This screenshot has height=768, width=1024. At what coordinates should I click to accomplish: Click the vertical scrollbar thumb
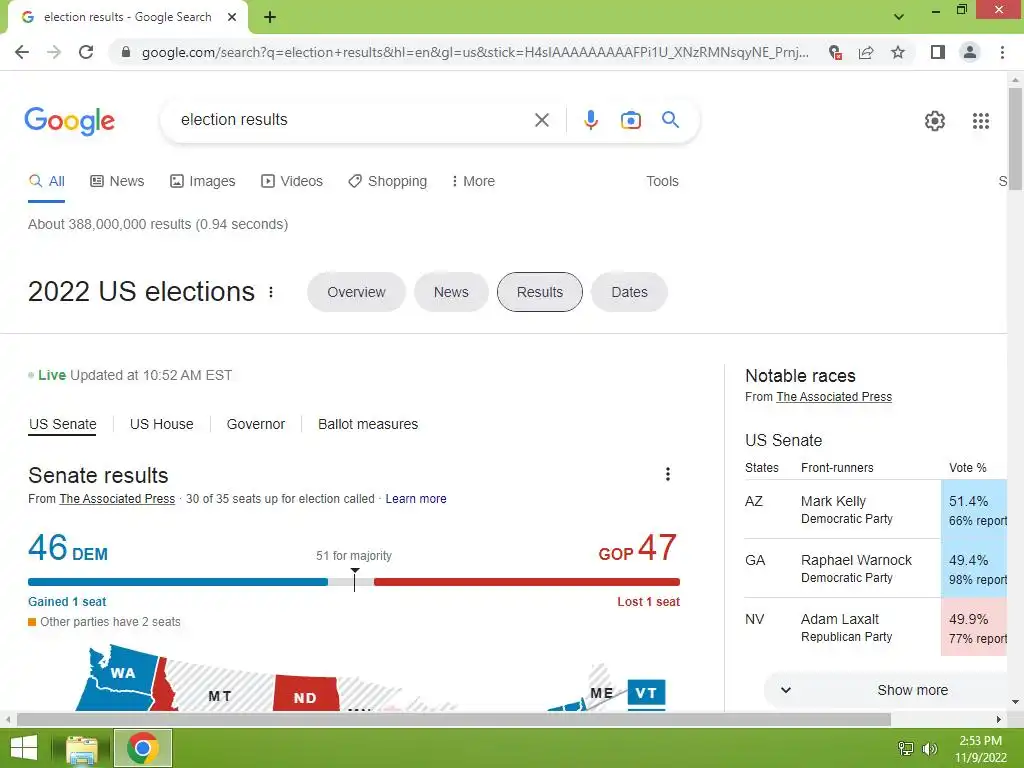click(1015, 138)
